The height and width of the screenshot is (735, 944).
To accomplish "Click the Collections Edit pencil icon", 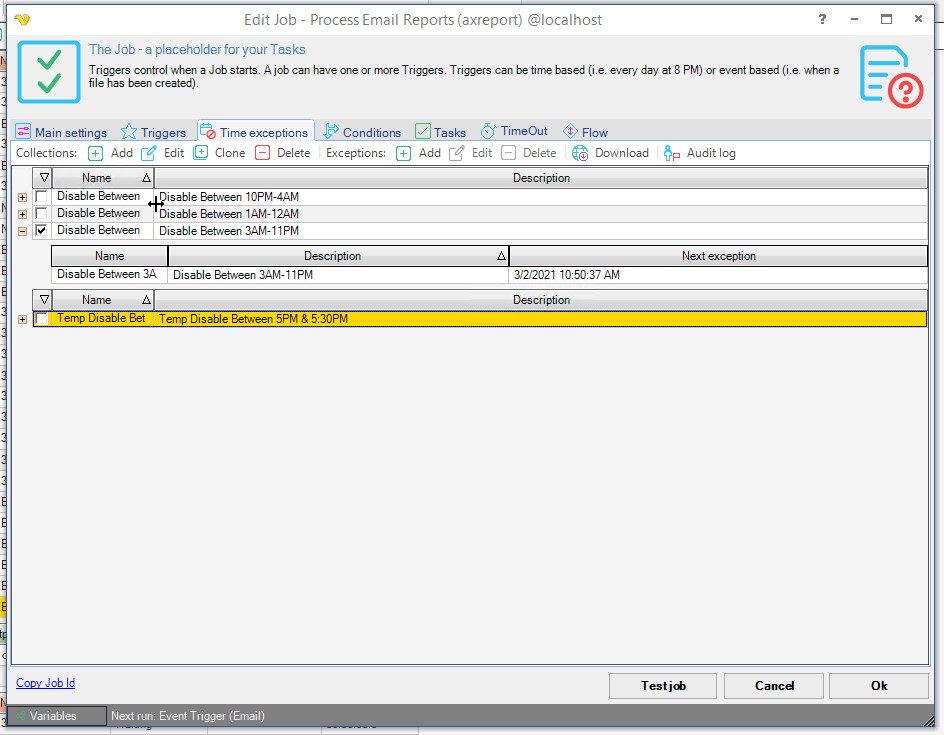I will click(x=149, y=153).
